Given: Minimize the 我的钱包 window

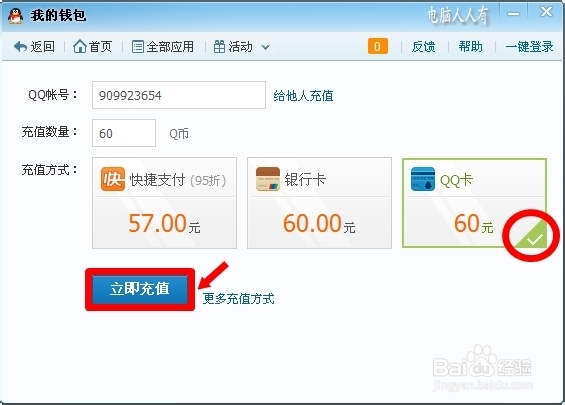Looking at the screenshot, I should pyautogui.click(x=513, y=14).
